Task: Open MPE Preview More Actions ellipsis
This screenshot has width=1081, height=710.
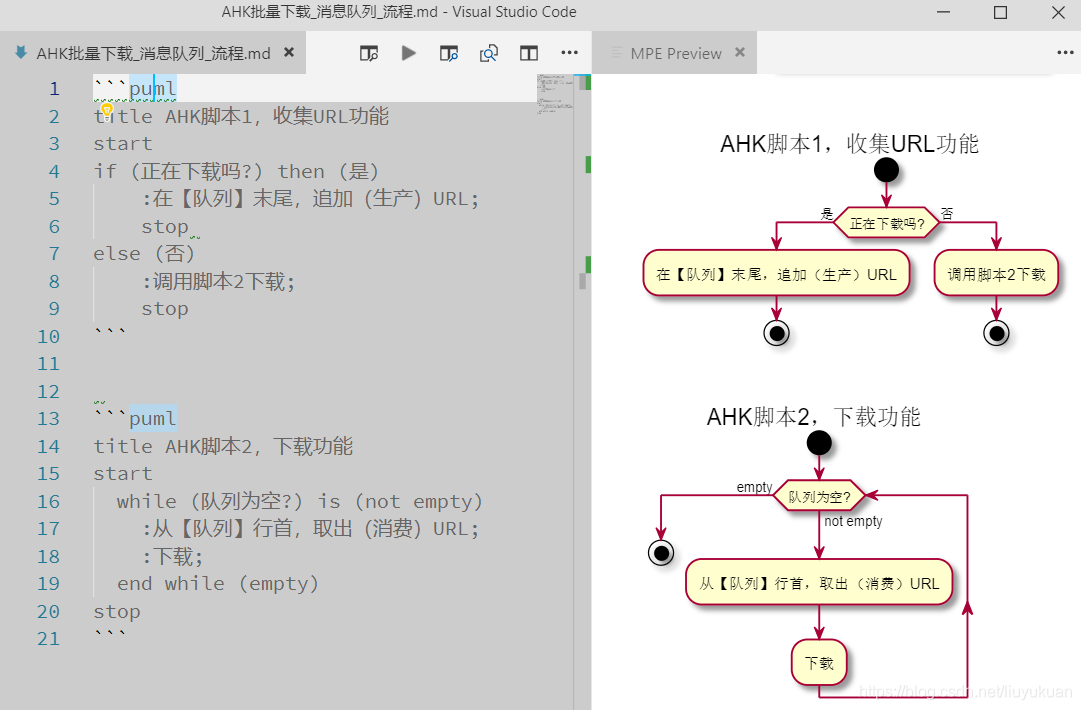Action: pyautogui.click(x=1065, y=52)
